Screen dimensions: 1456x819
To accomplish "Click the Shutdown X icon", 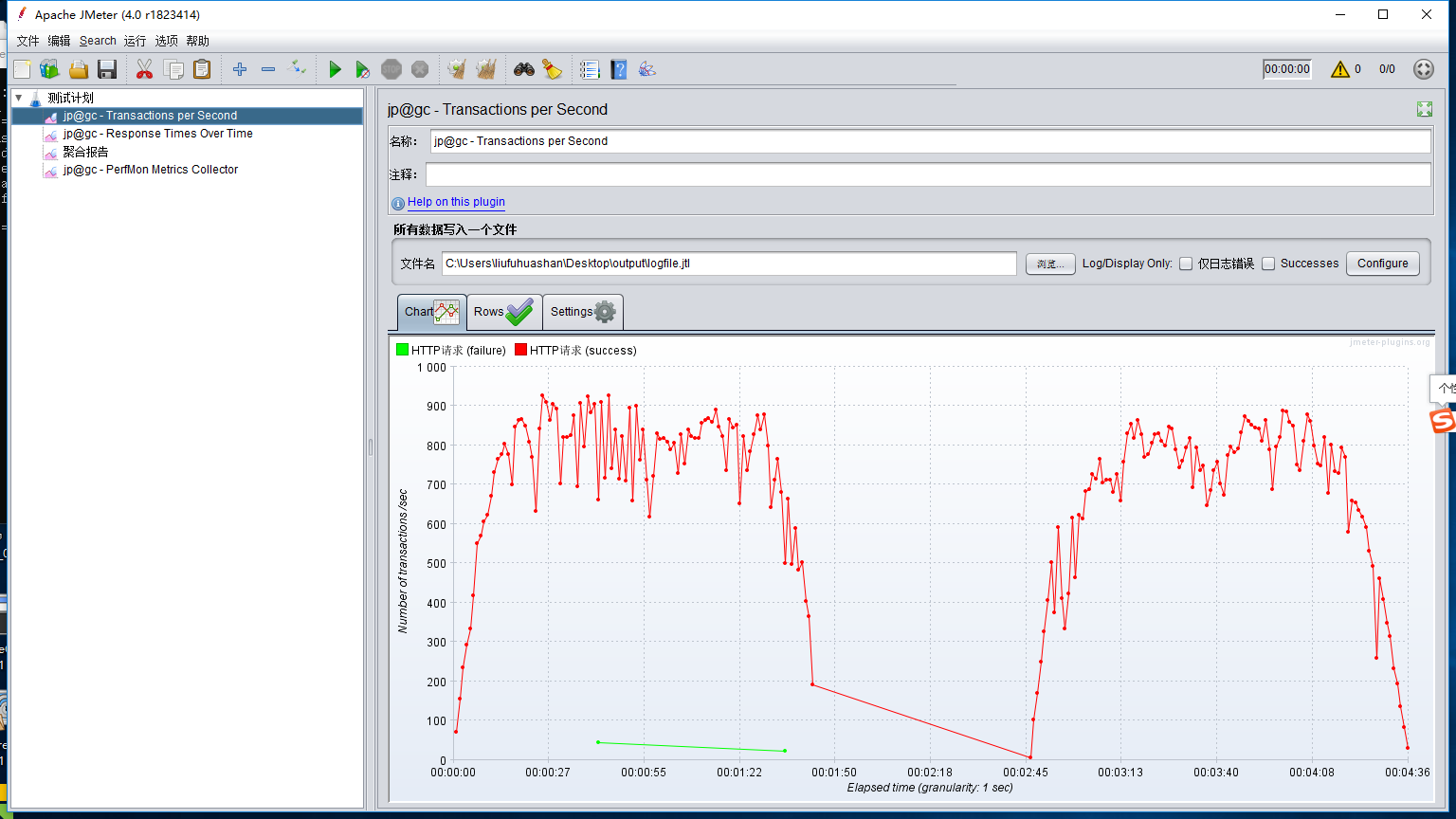I will (420, 69).
